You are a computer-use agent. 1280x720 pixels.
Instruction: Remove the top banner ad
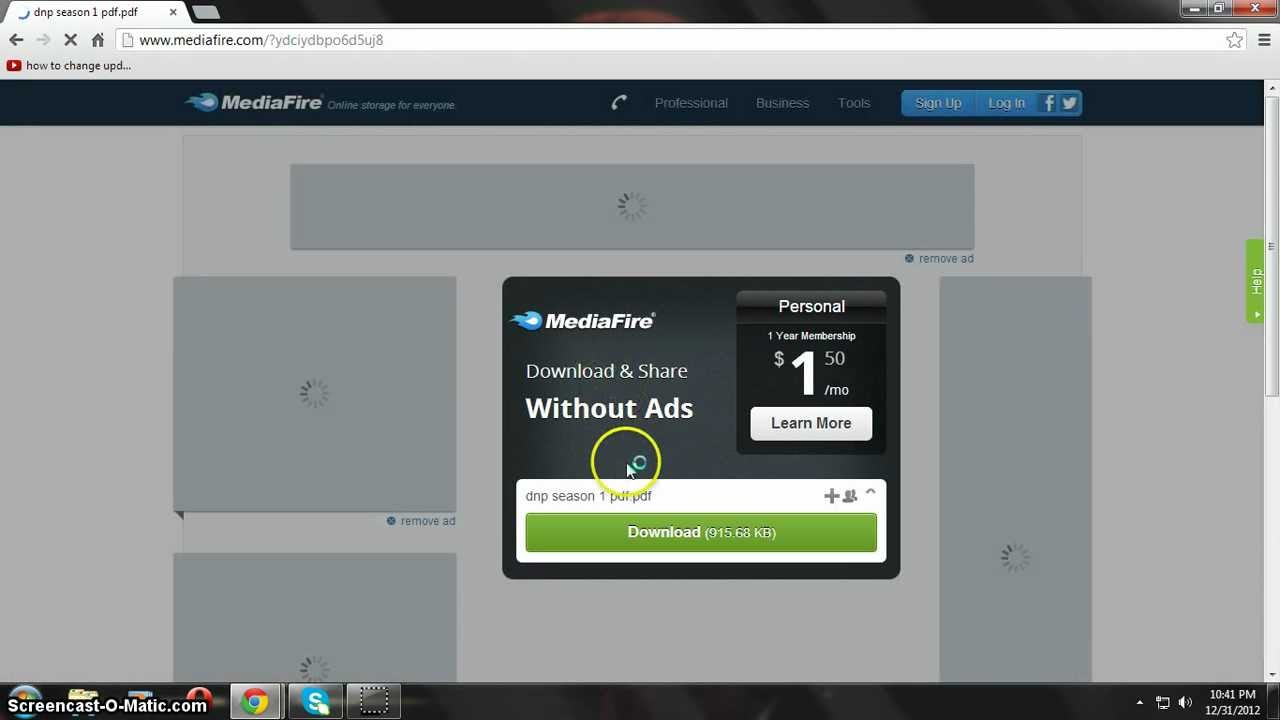(939, 258)
